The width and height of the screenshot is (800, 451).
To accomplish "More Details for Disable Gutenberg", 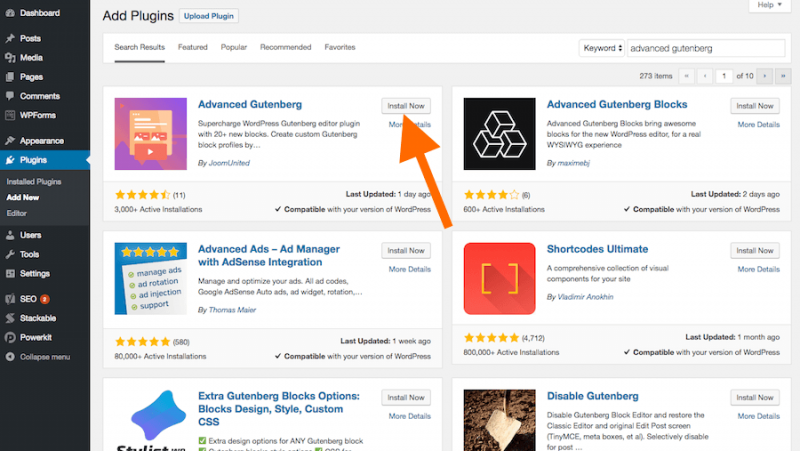I will pos(759,416).
